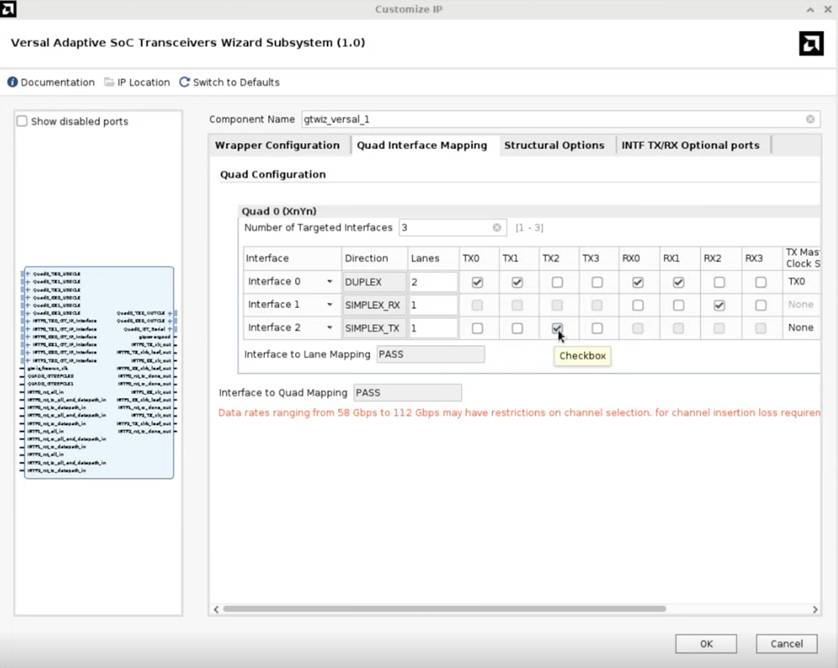Uncheck RX0 for Interface 0
Viewport: 838px width, 668px height.
point(638,282)
